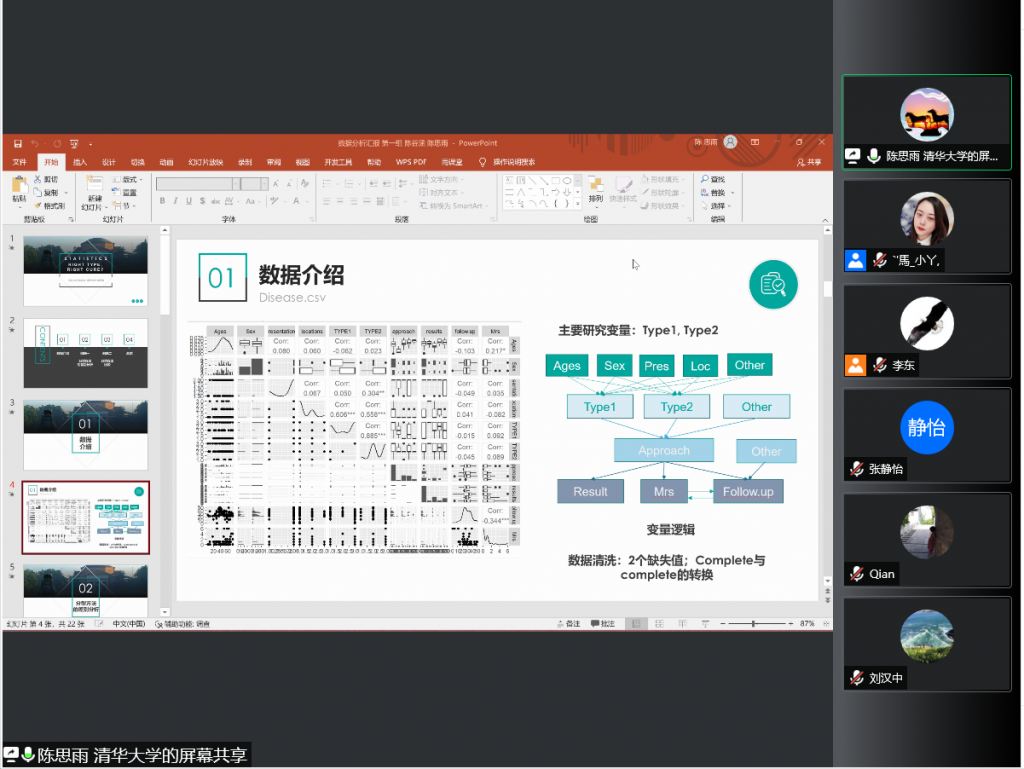Click the Notes button in status bar

point(568,623)
